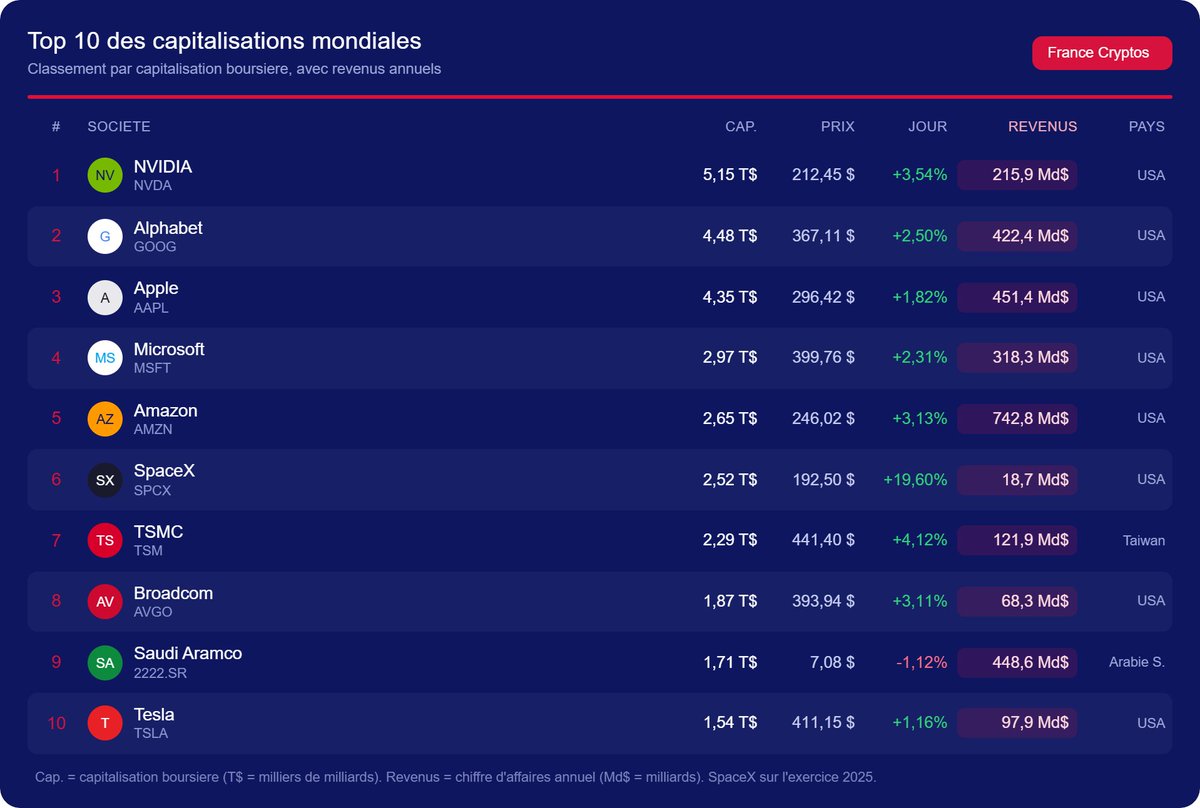Viewport: 1200px width, 808px height.
Task: Click the -1,12% daily change
Action: coord(920,662)
